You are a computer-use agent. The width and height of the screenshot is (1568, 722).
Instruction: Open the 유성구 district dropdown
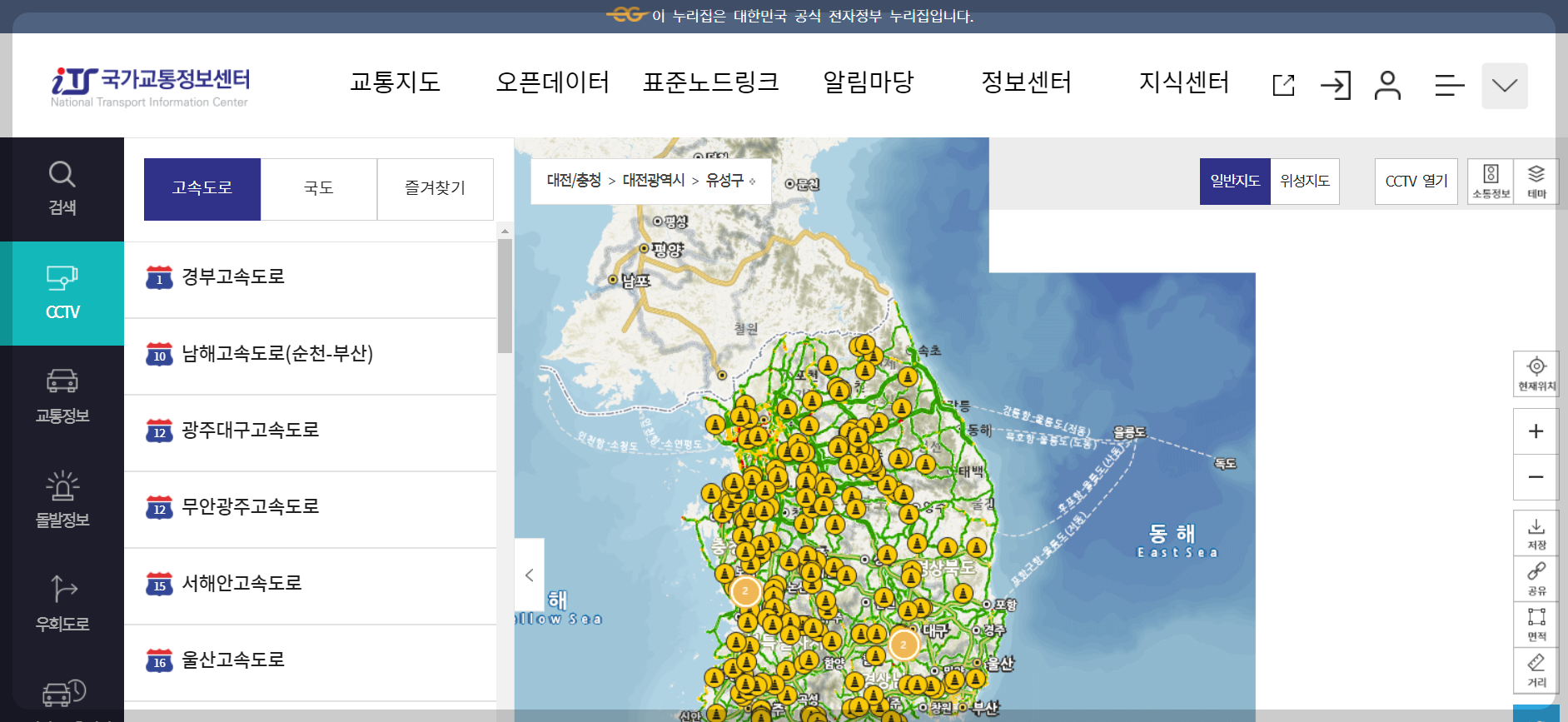pos(730,181)
